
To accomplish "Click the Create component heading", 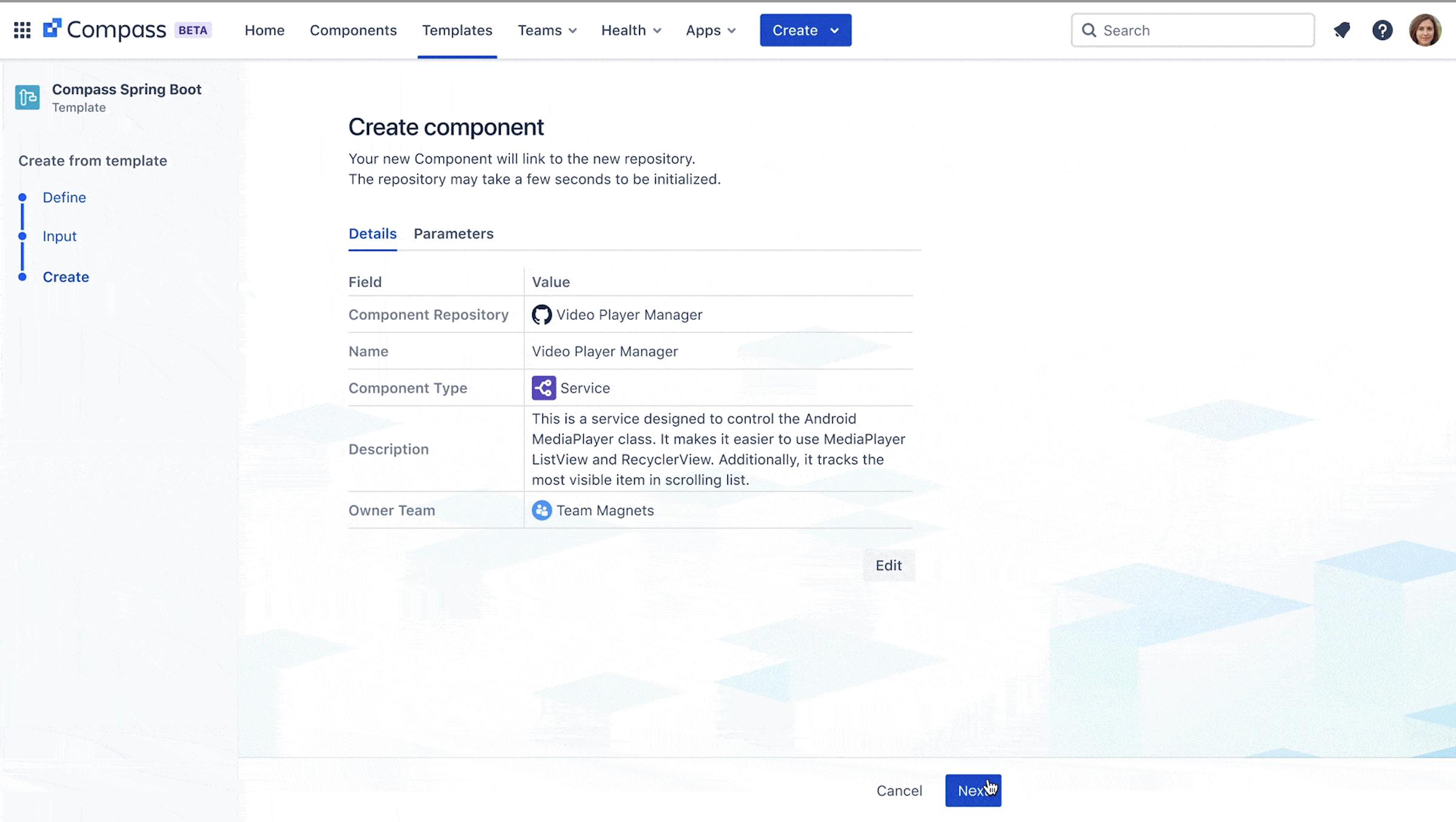I will (446, 127).
